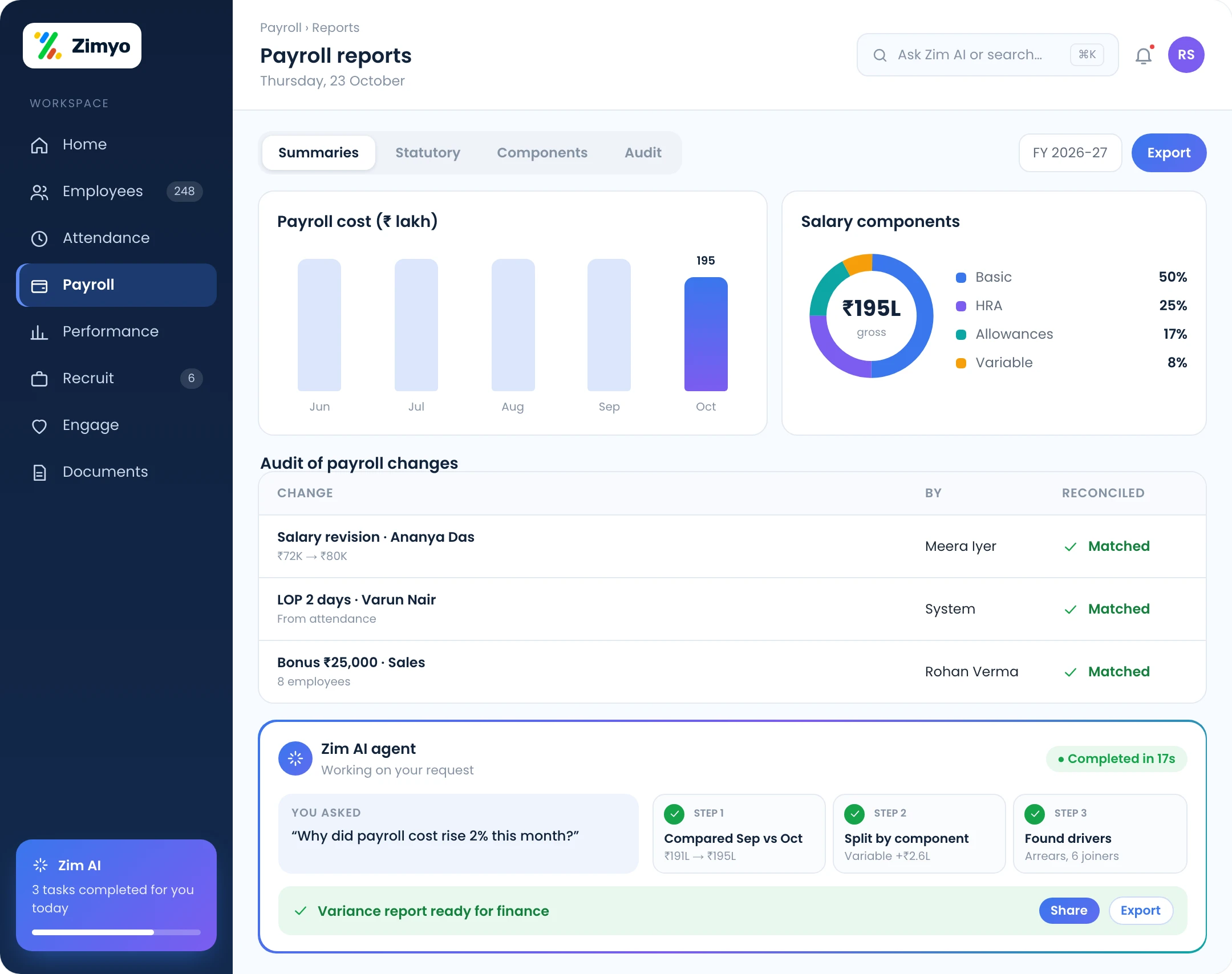Click the ⌘K shortcut badge
Image resolution: width=1232 pixels, height=974 pixels.
[x=1087, y=55]
